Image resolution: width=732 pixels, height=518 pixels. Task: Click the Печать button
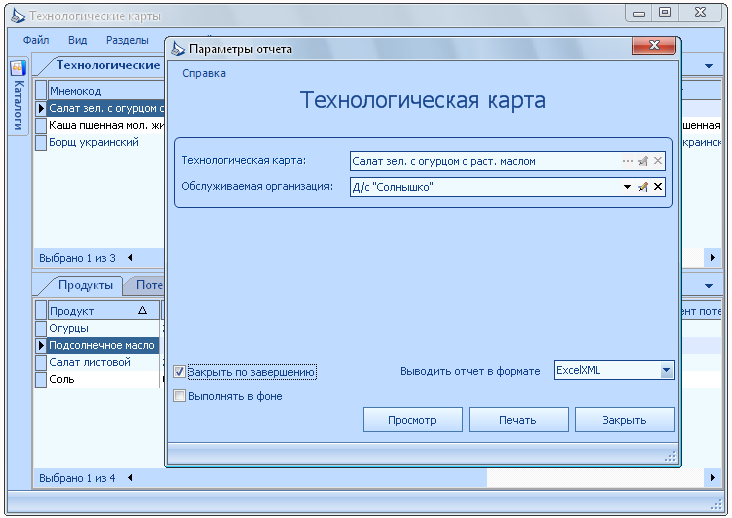tap(518, 420)
